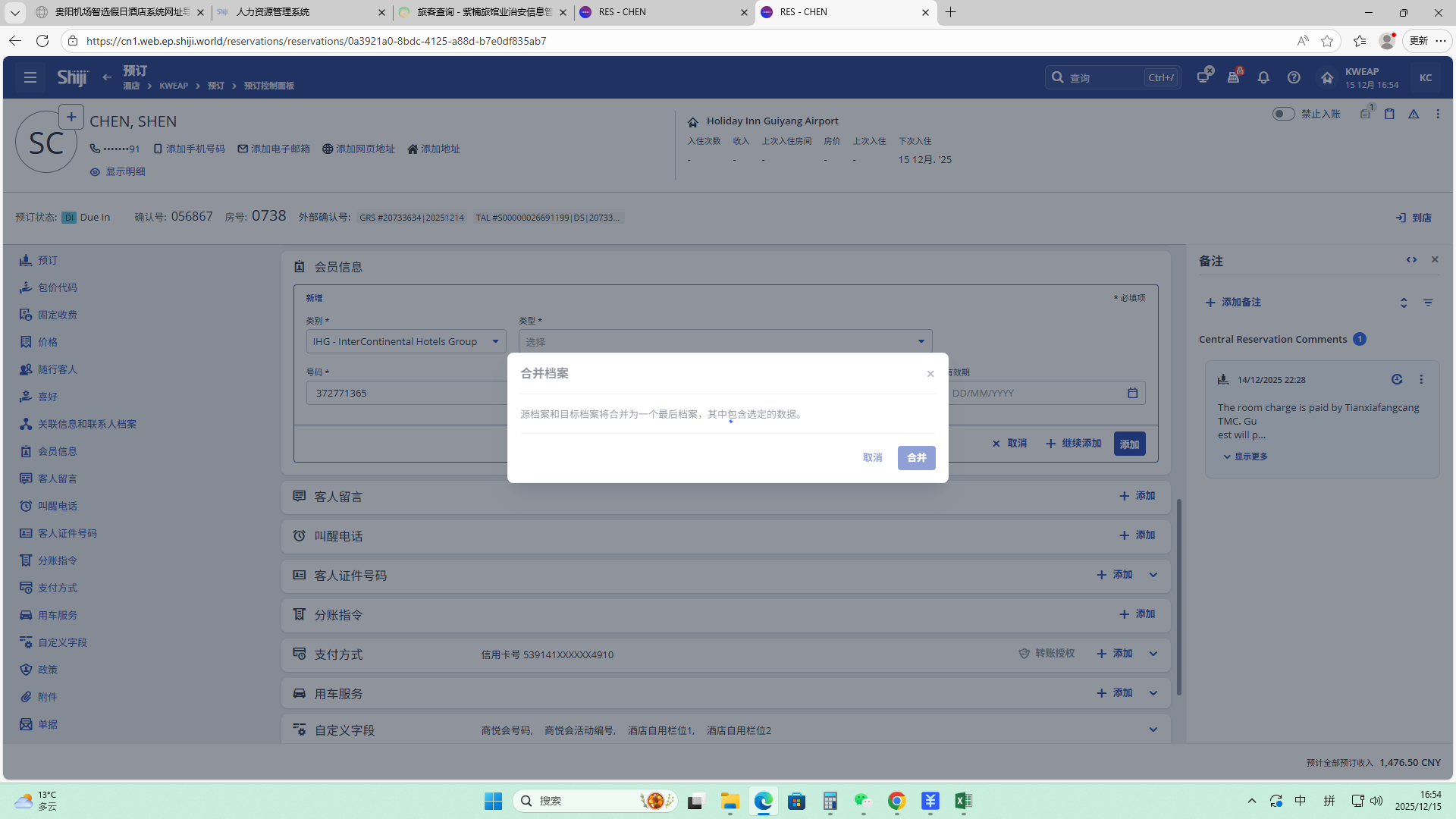
Task: Show details via 显示明细 eye icon
Action: (x=95, y=172)
